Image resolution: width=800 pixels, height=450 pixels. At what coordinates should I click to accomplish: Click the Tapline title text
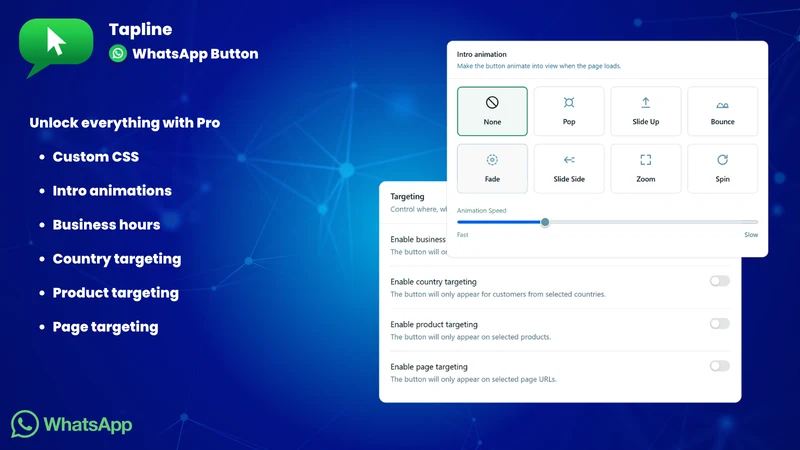(140, 30)
